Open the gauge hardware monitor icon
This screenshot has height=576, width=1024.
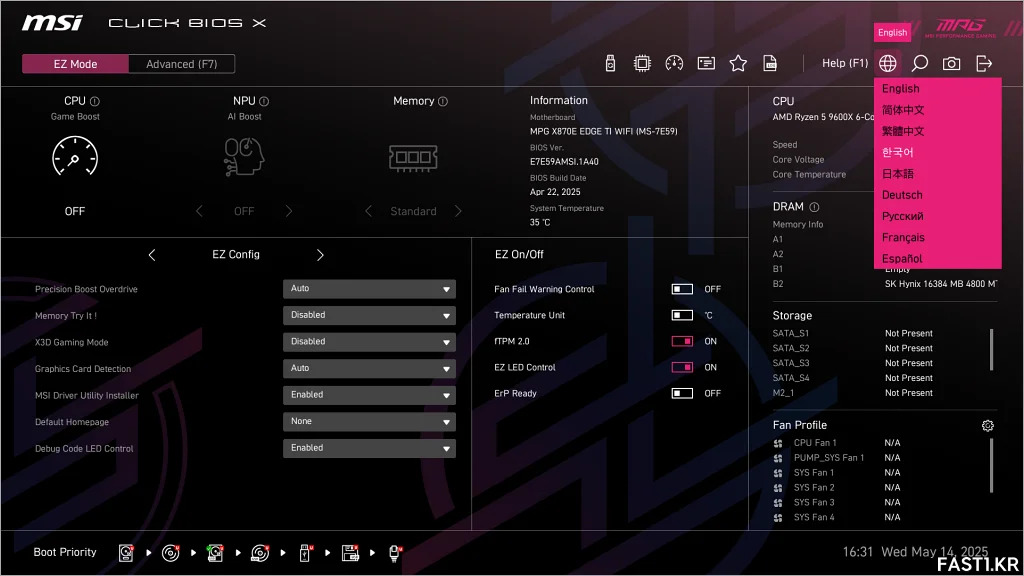point(674,63)
